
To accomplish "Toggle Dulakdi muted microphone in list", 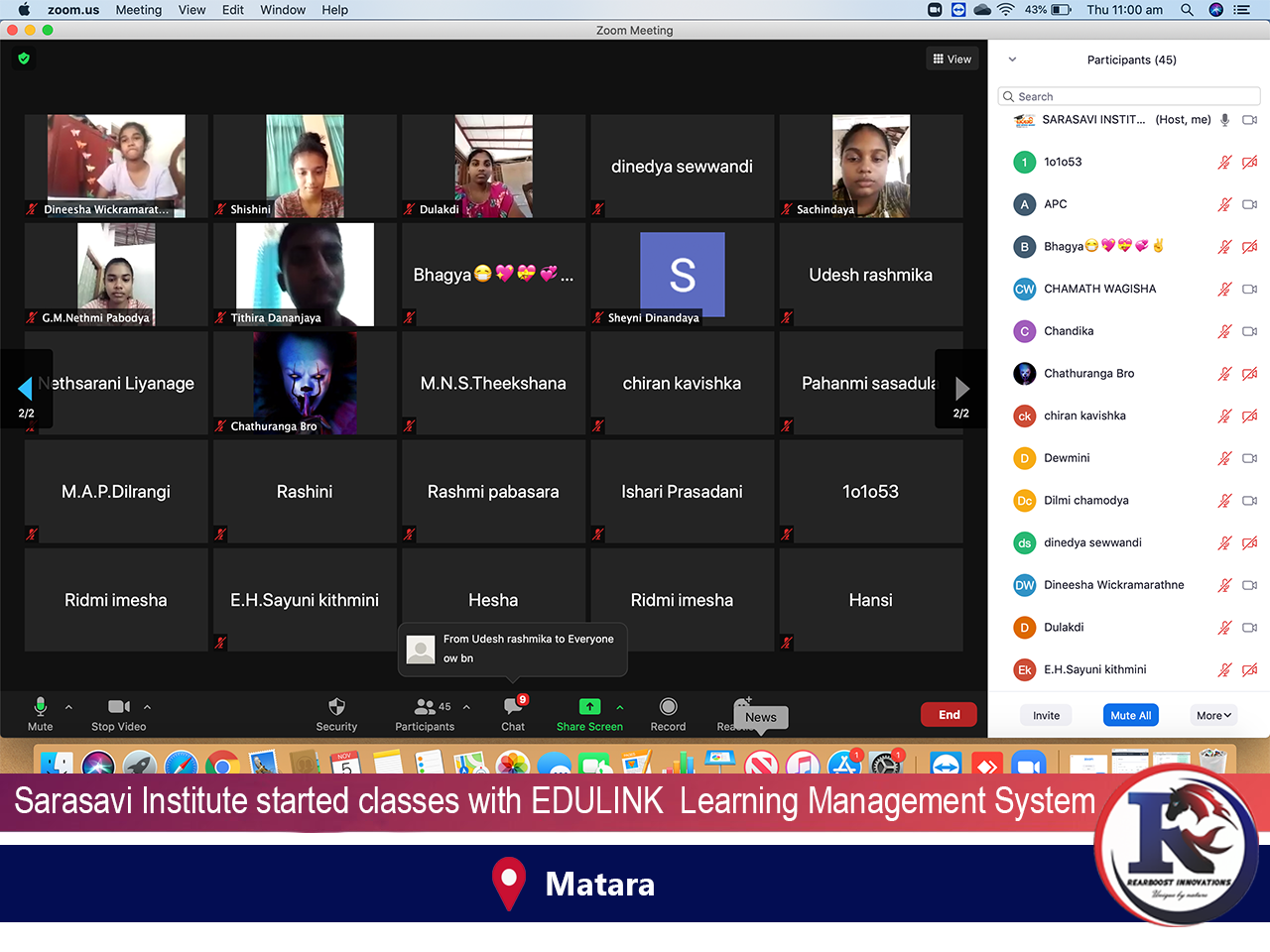I will [x=1225, y=628].
